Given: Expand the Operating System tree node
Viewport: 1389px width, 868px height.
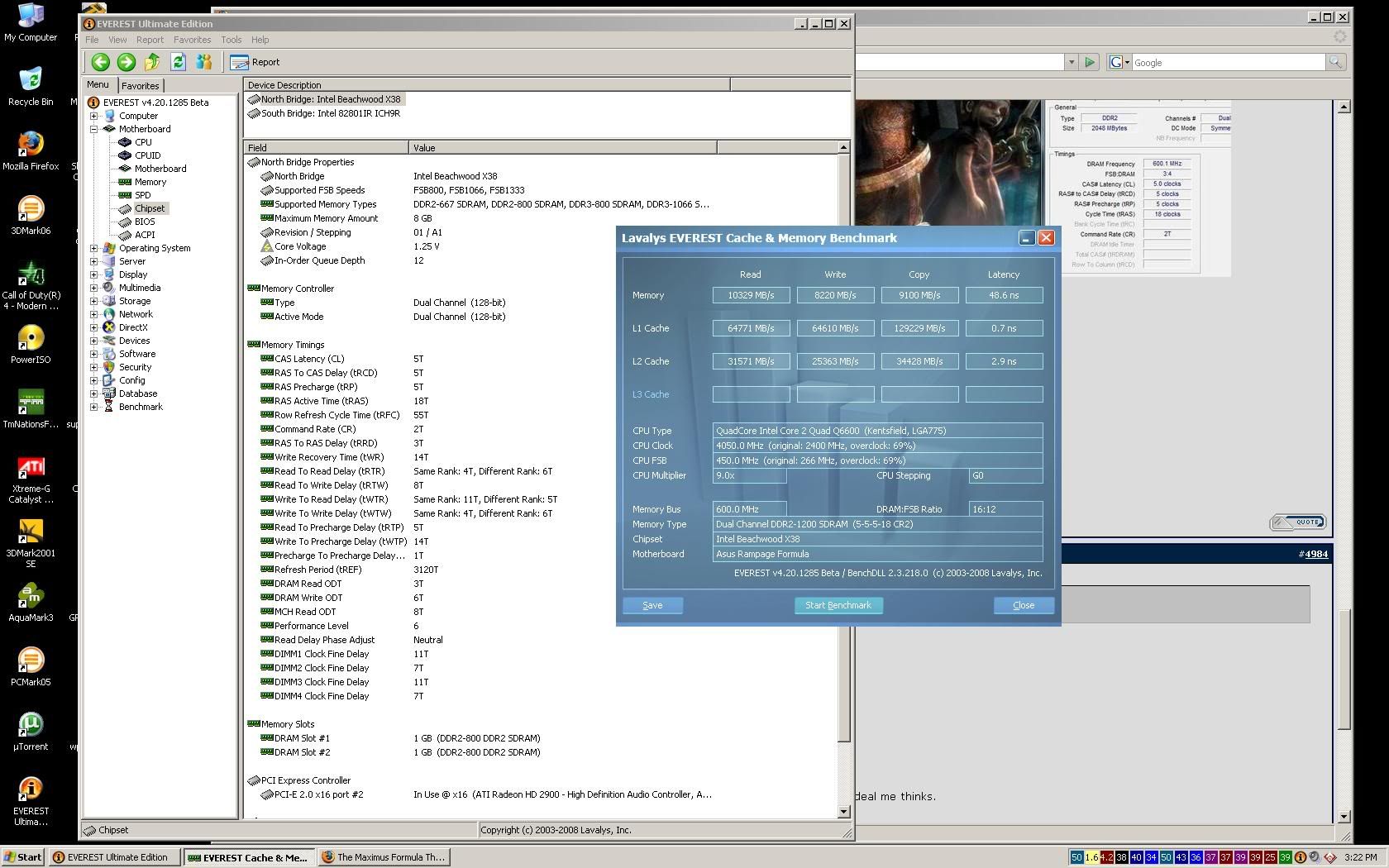Looking at the screenshot, I should coord(94,248).
